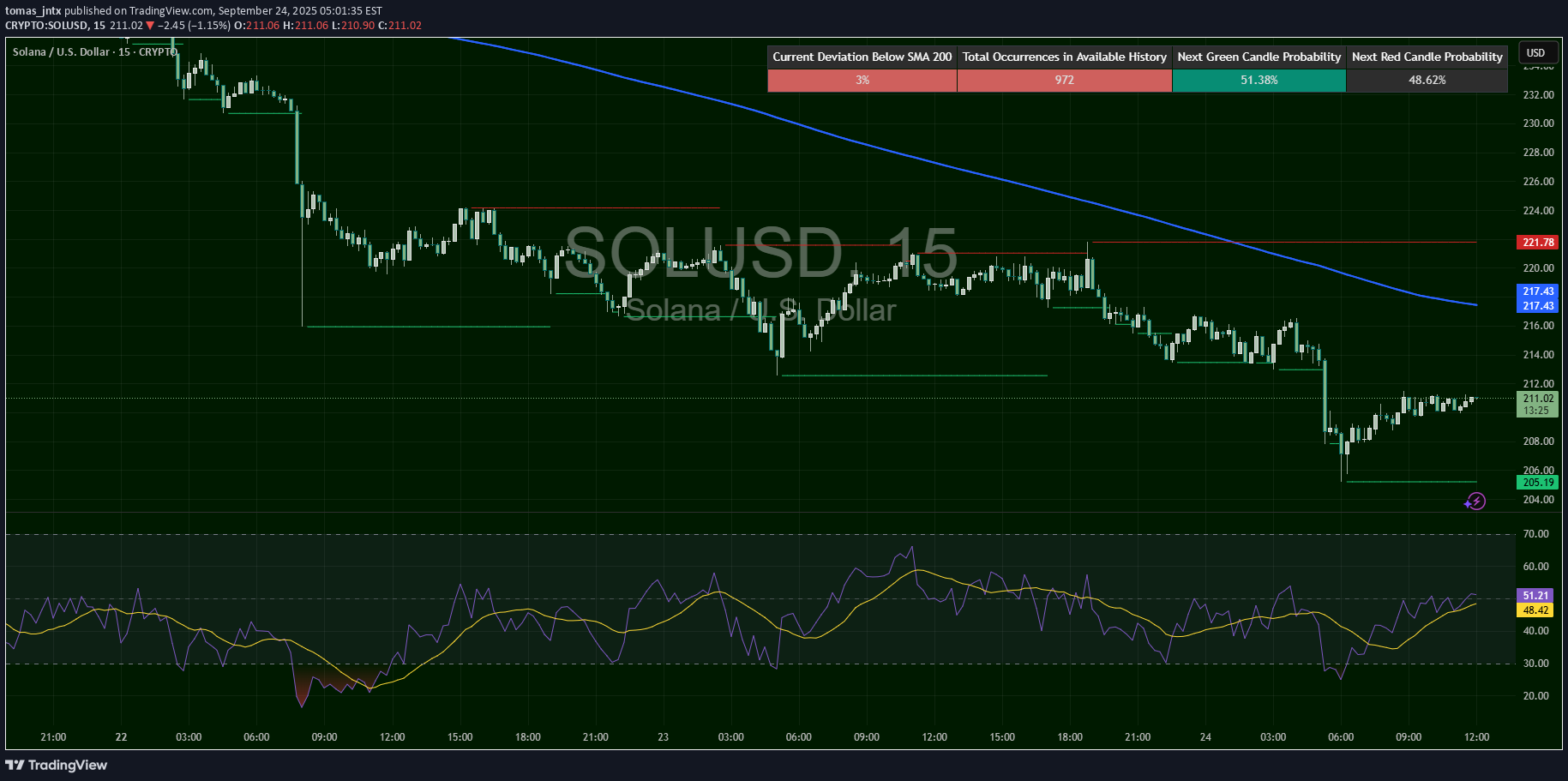Click the Total Occurrences in Available History header
The width and height of the screenshot is (1568, 781).
1064,57
